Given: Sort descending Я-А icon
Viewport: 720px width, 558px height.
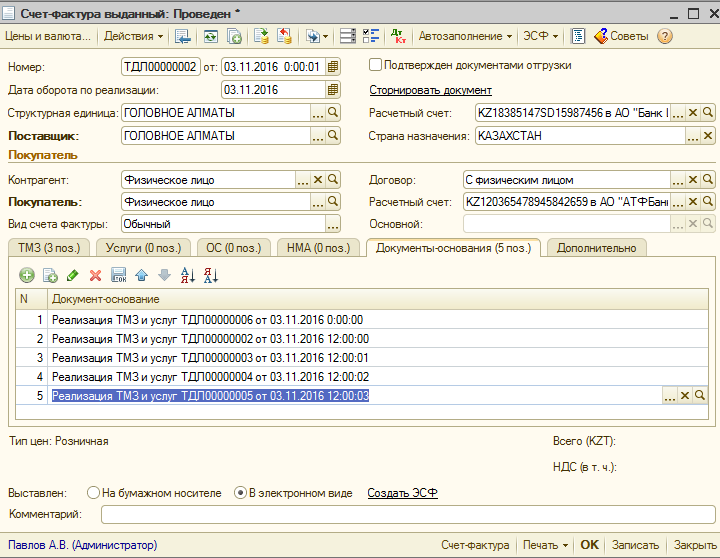Looking at the screenshot, I should [210, 275].
